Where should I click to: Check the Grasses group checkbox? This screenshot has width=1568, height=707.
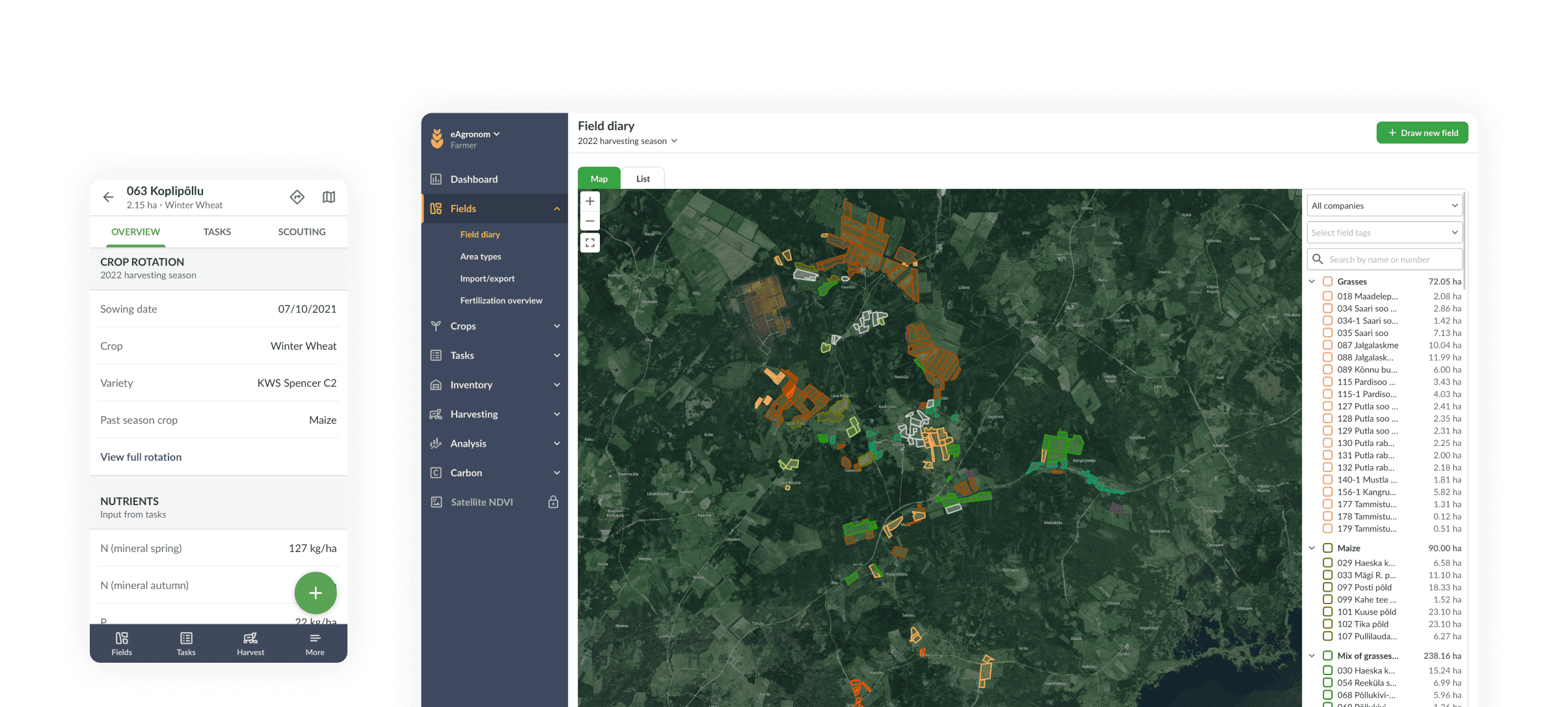pyautogui.click(x=1327, y=281)
